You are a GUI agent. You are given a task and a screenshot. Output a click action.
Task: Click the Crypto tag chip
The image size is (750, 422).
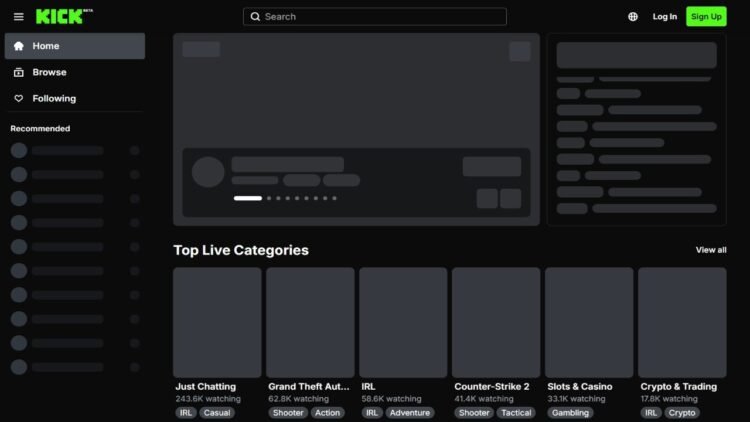682,412
